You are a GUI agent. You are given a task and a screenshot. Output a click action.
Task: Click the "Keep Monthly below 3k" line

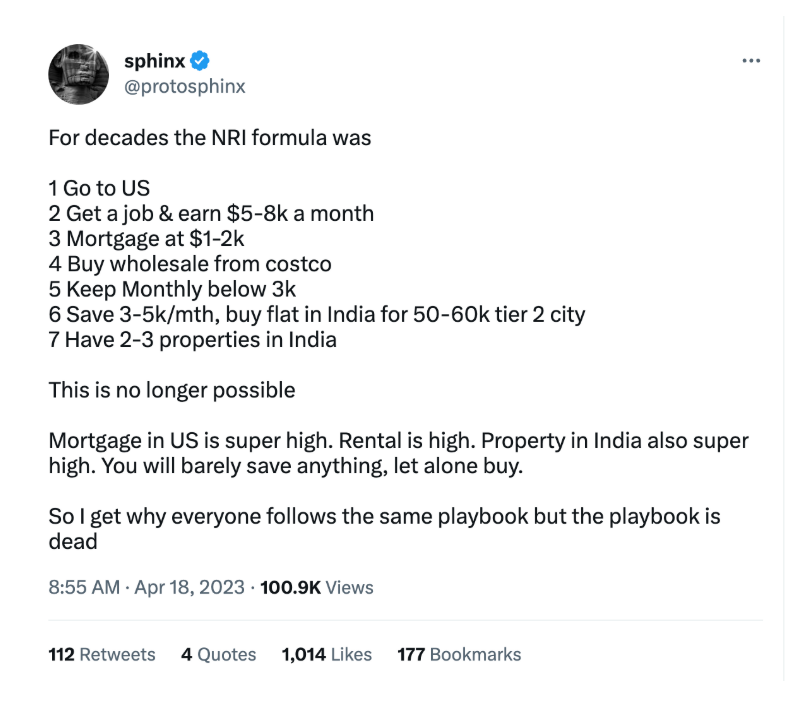tap(173, 289)
